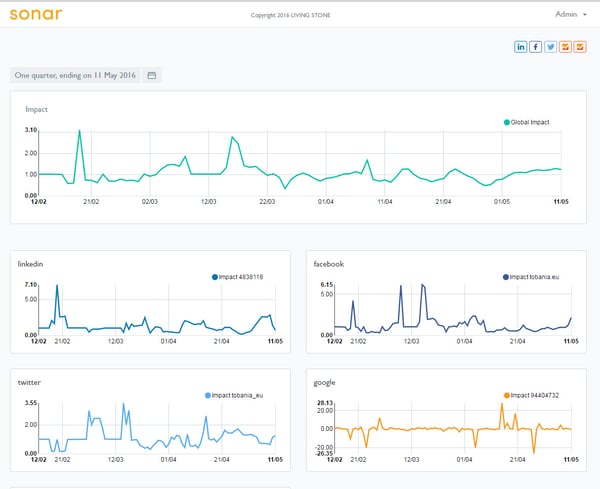Click the 3.10 axis value on the Impact chart
The image size is (600, 489).
pos(31,130)
